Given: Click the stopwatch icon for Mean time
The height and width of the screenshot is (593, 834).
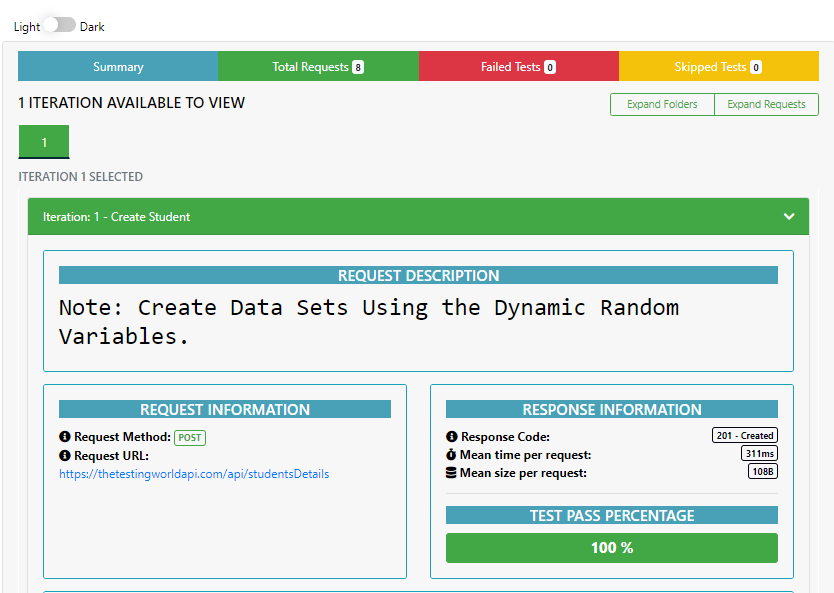Looking at the screenshot, I should pos(451,455).
